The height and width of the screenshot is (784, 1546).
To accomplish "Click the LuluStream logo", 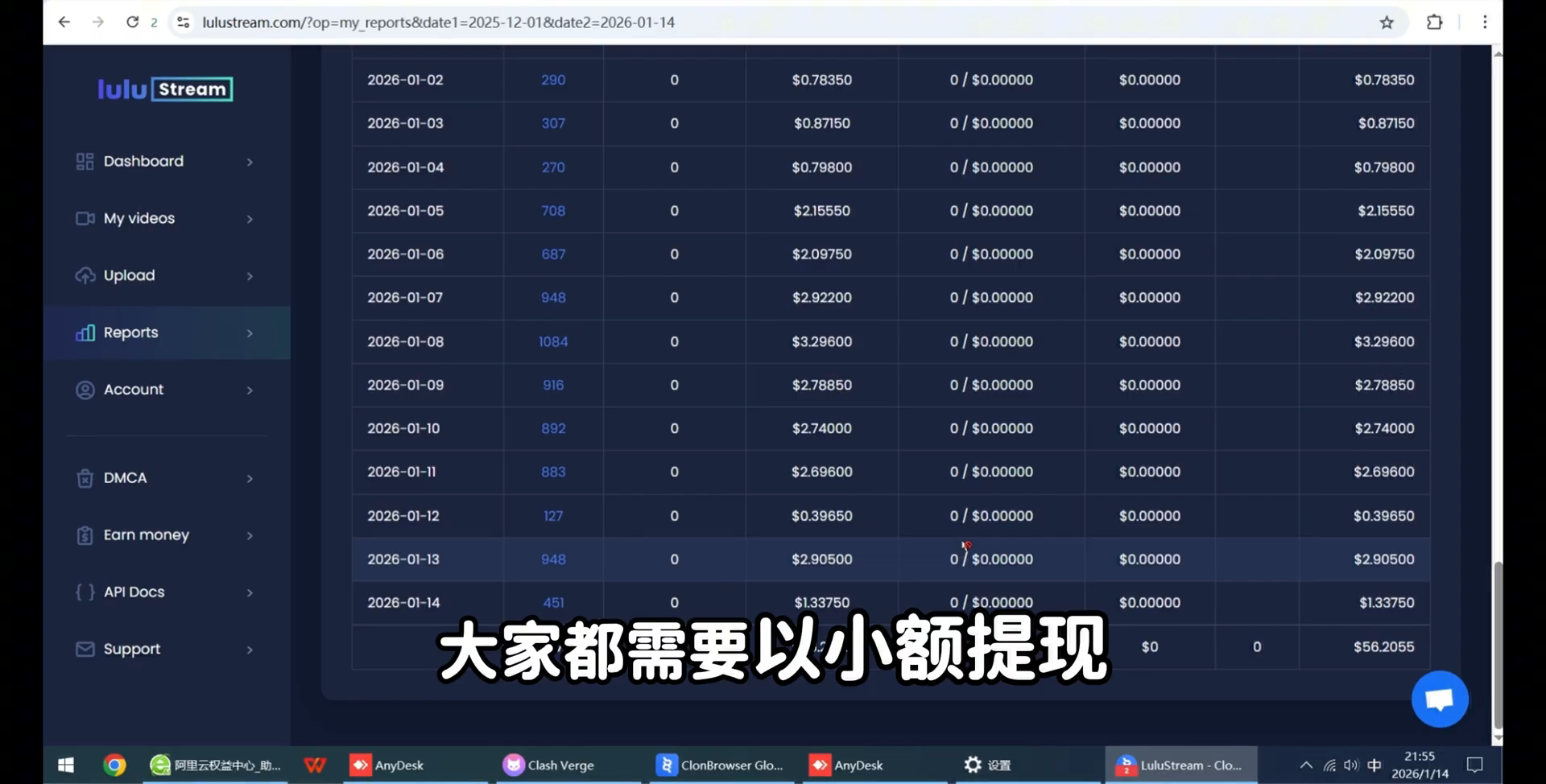I will pos(165,89).
